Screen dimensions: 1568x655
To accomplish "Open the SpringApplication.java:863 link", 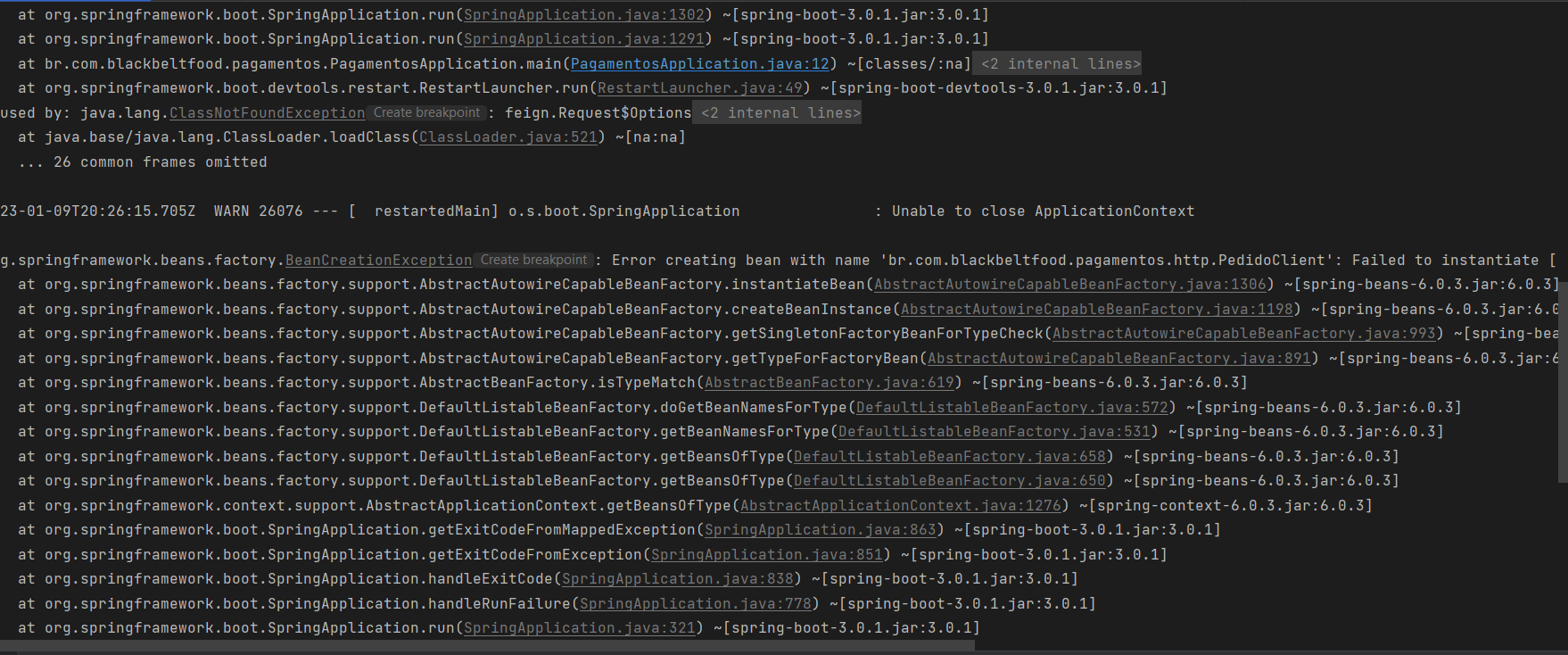I will click(820, 530).
